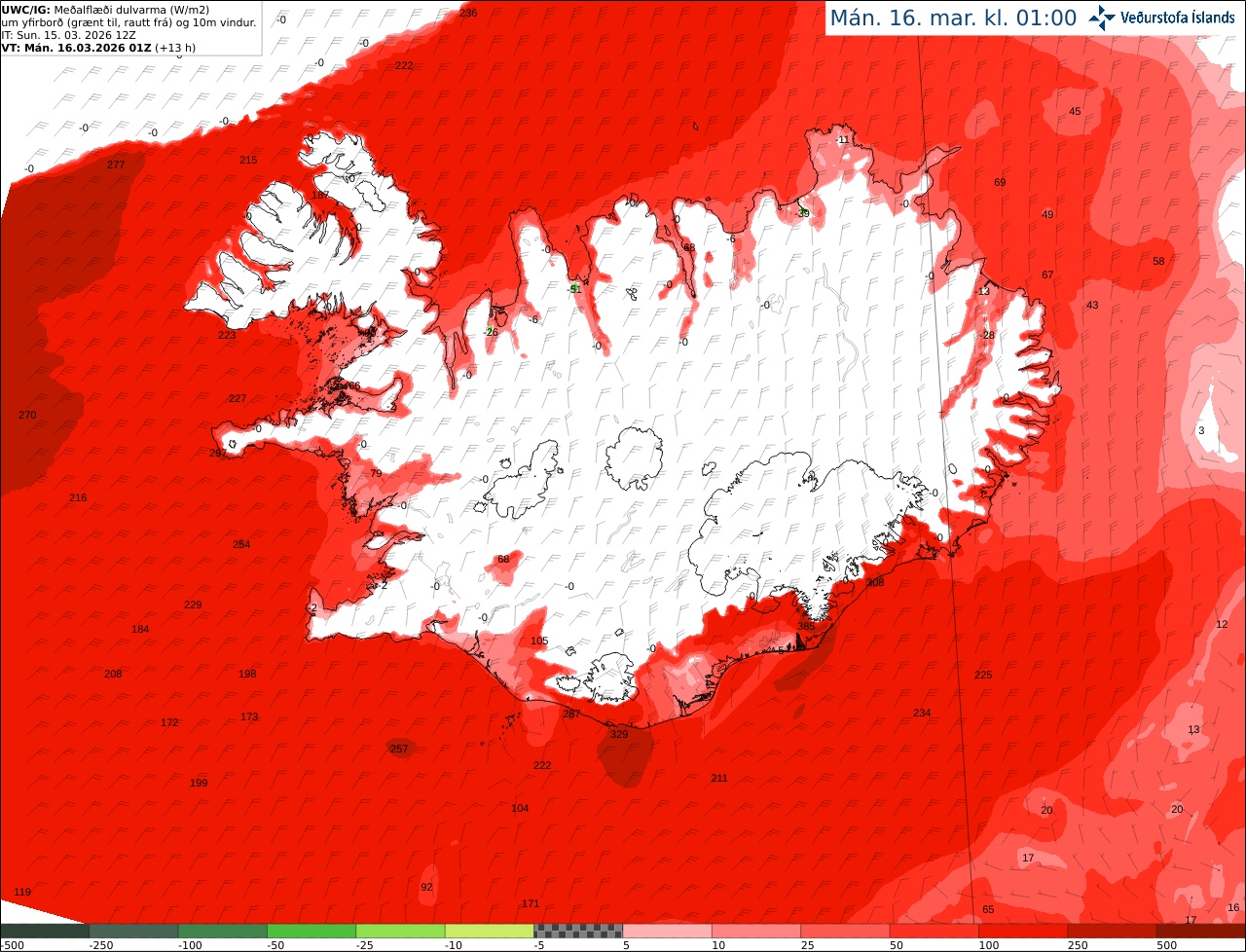Click the map value 92 in the southern sea

click(x=426, y=887)
